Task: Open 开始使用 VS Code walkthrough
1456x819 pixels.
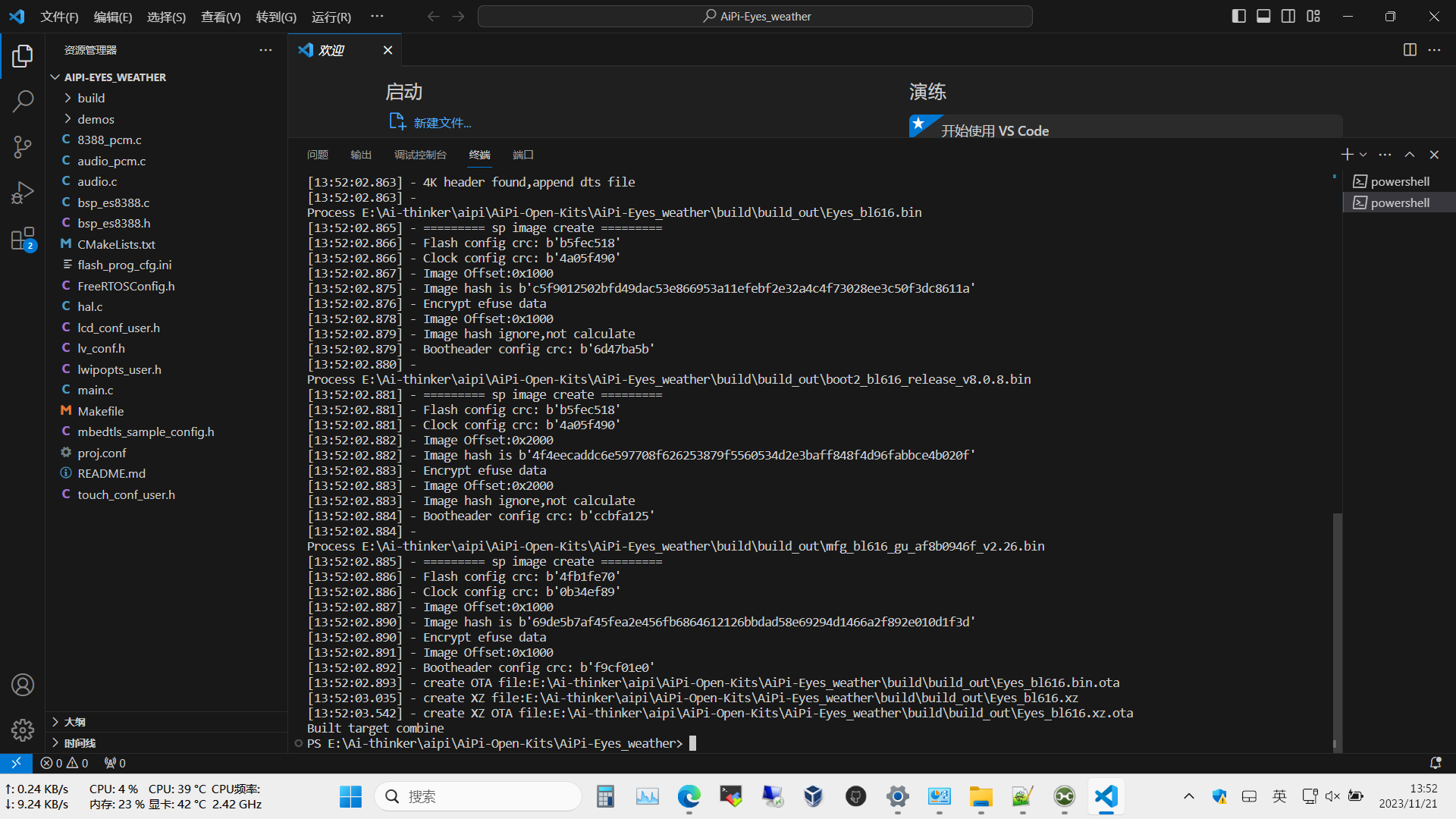Action: point(1126,127)
